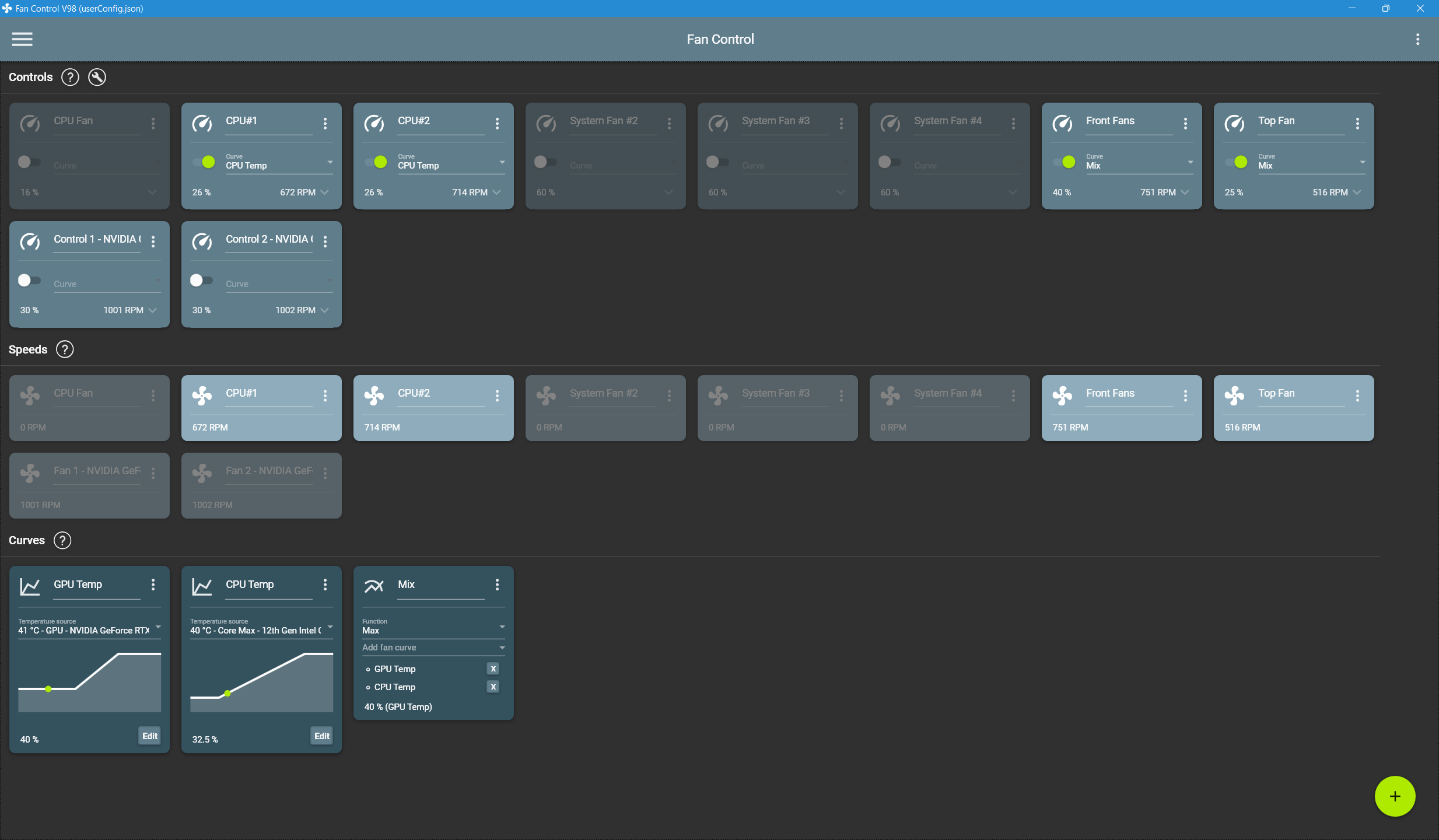Click the wrench icon beside Controls
Screen dimensions: 1439x840
coord(97,77)
